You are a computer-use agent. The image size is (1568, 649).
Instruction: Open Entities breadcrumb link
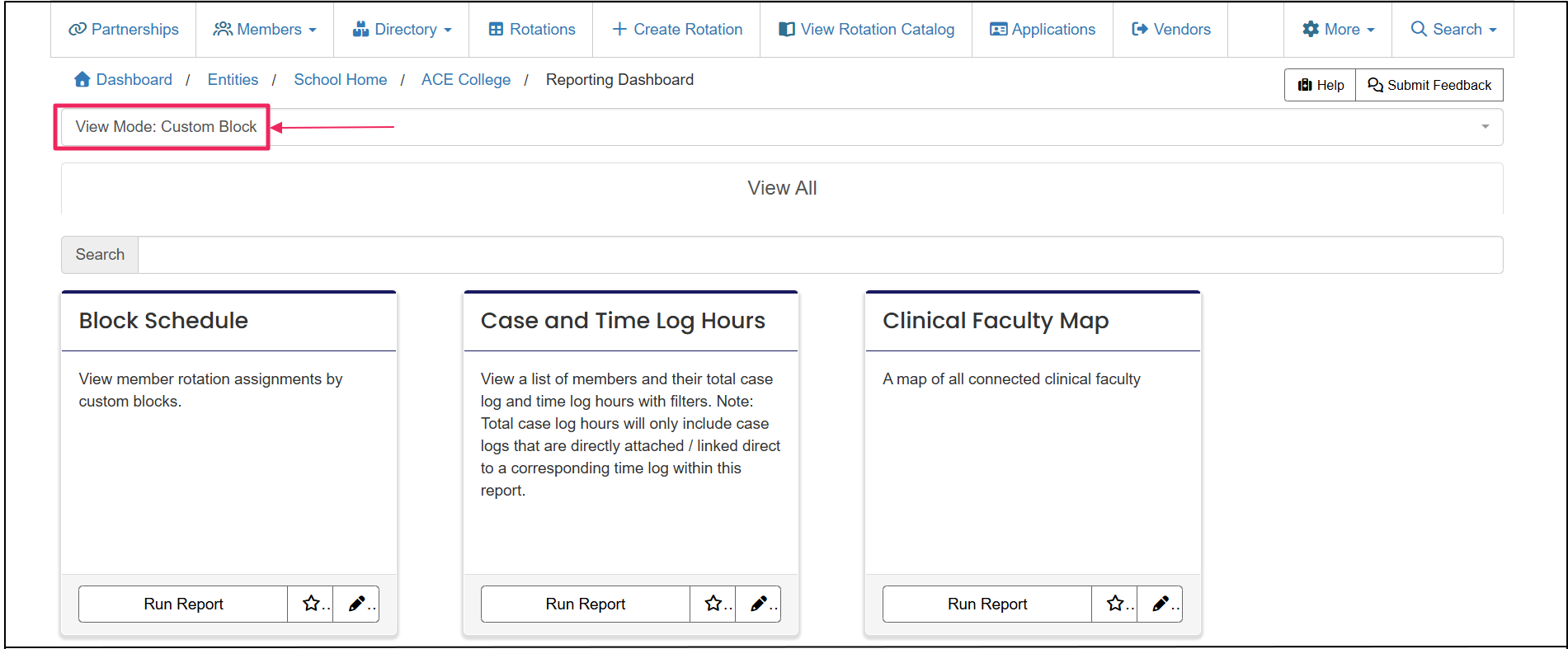[x=233, y=79]
